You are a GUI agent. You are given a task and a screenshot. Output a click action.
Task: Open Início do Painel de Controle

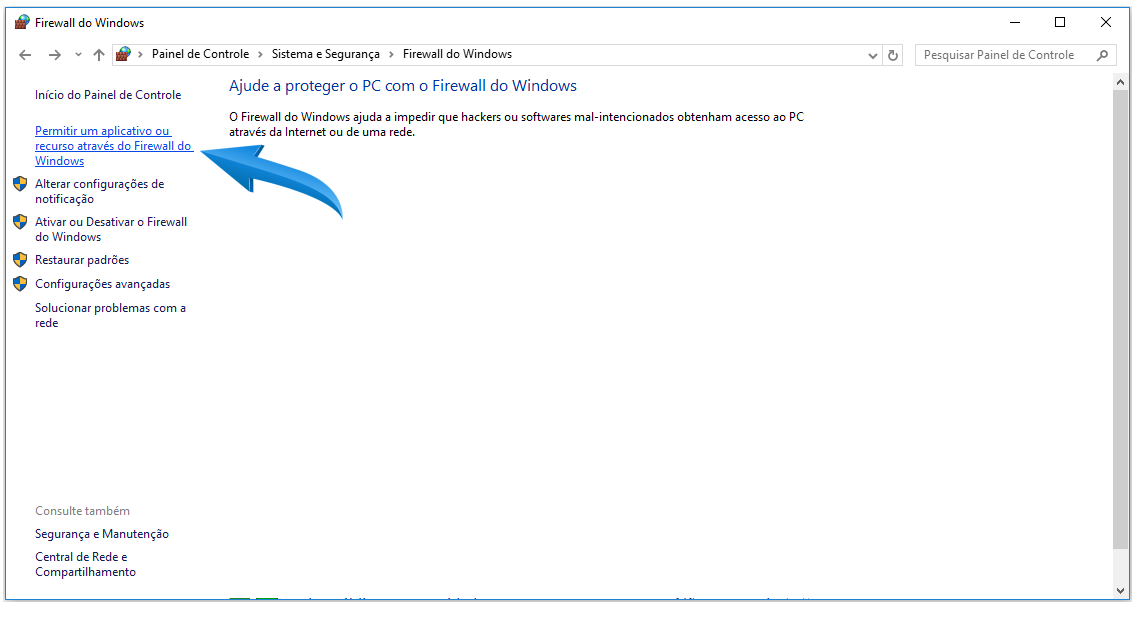[108, 95]
